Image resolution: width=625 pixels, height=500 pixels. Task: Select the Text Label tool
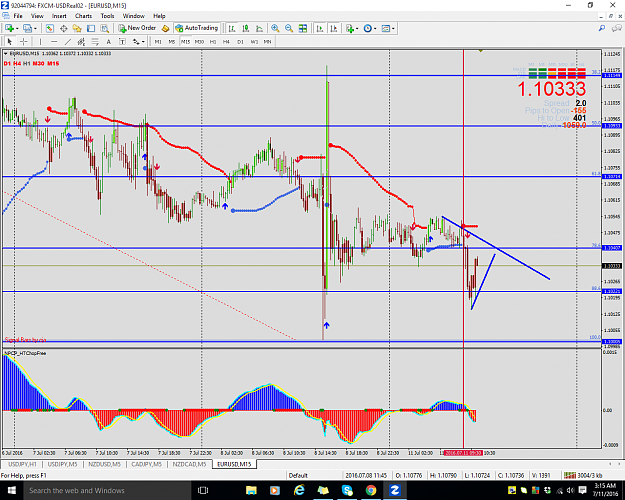(122, 41)
